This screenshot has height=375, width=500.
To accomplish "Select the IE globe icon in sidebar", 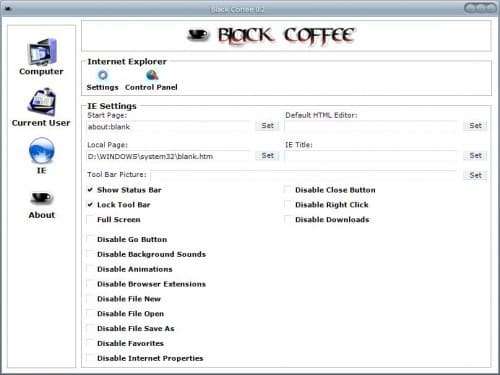I will coord(41,150).
